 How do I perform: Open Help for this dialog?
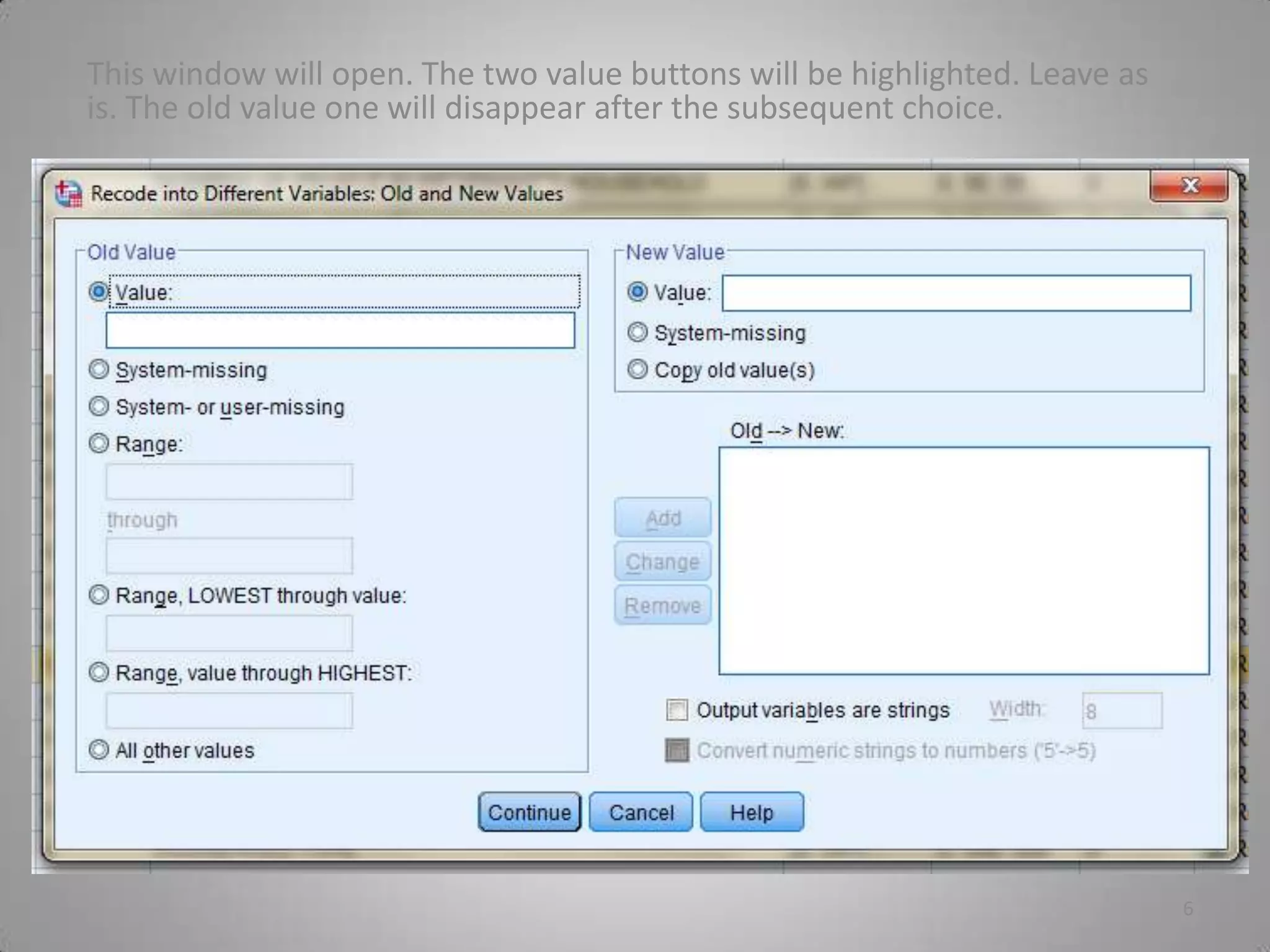(x=752, y=812)
